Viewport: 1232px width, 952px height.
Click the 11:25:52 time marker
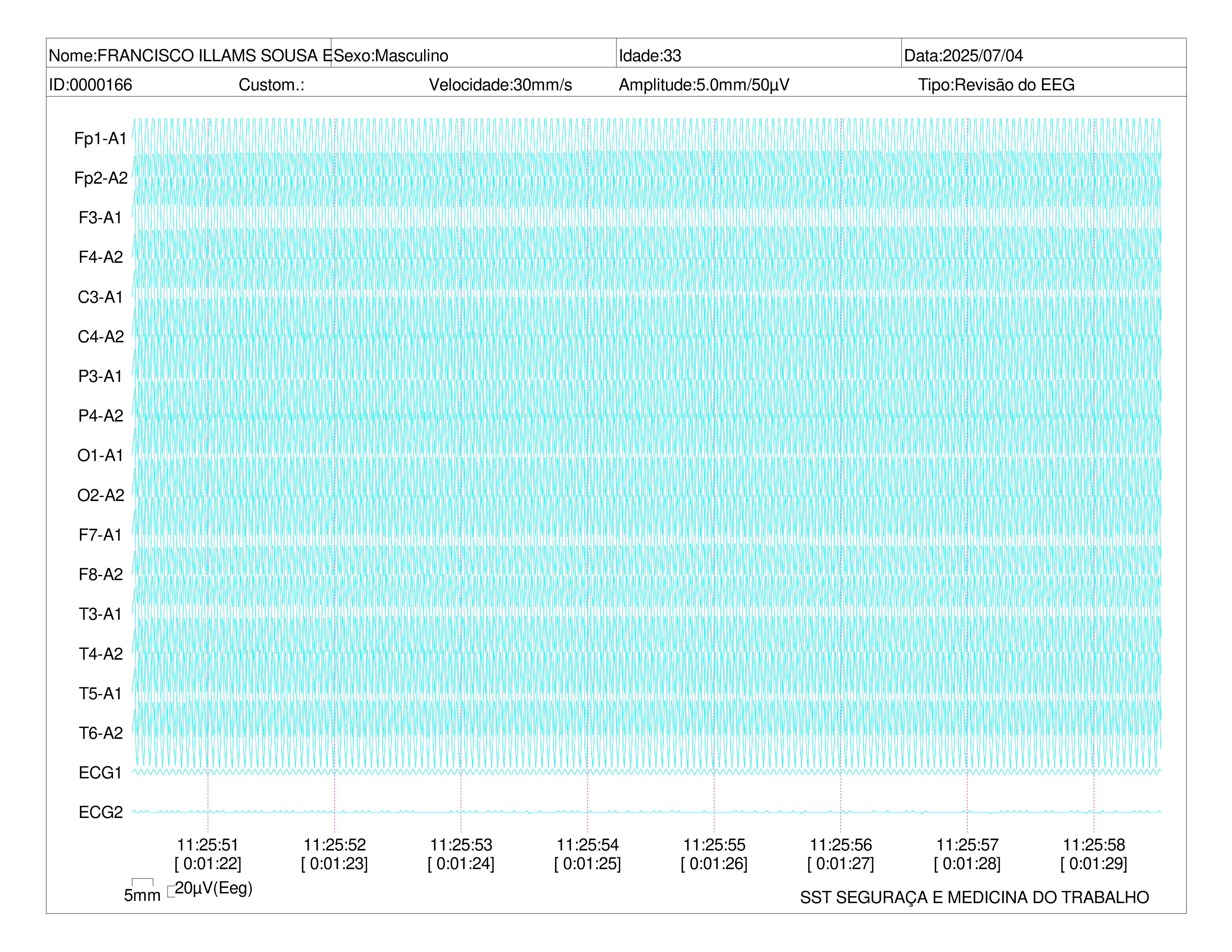(335, 845)
